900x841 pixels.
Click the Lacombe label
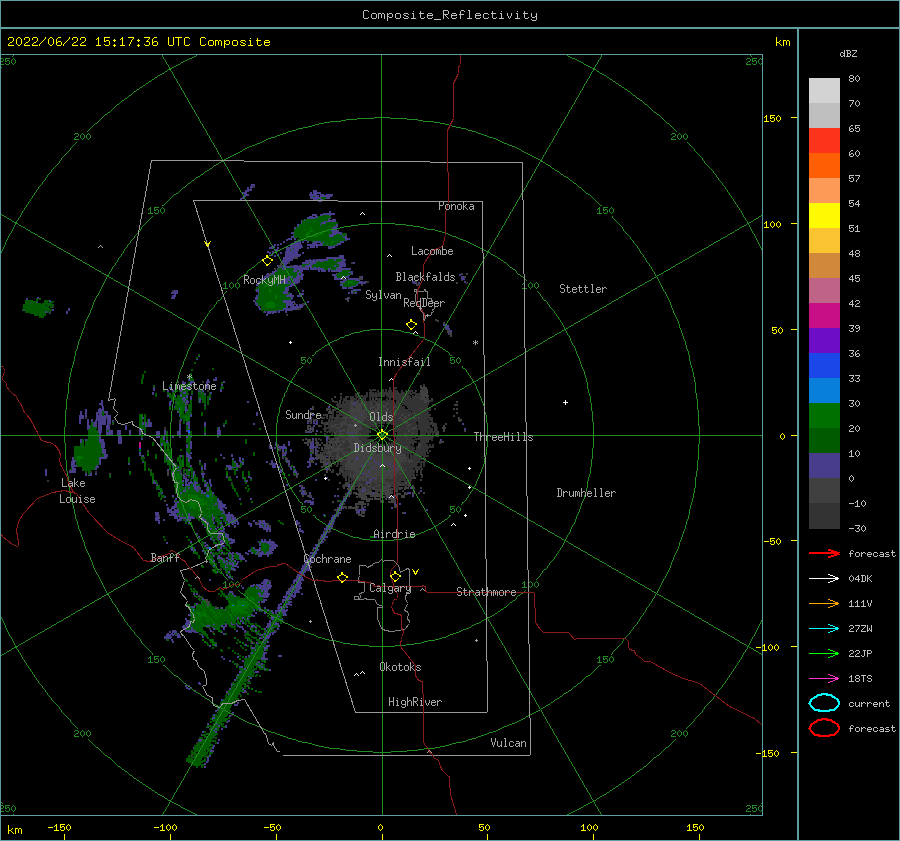432,251
